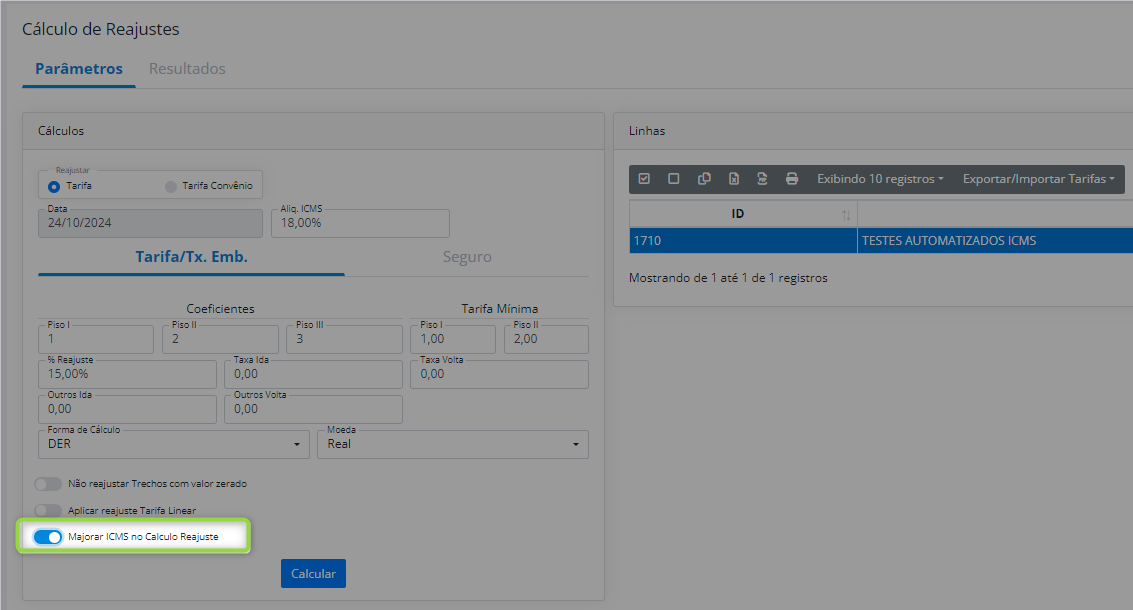Open the Forma de Cálculo dropdown
This screenshot has height=610, width=1133.
pyautogui.click(x=173, y=444)
